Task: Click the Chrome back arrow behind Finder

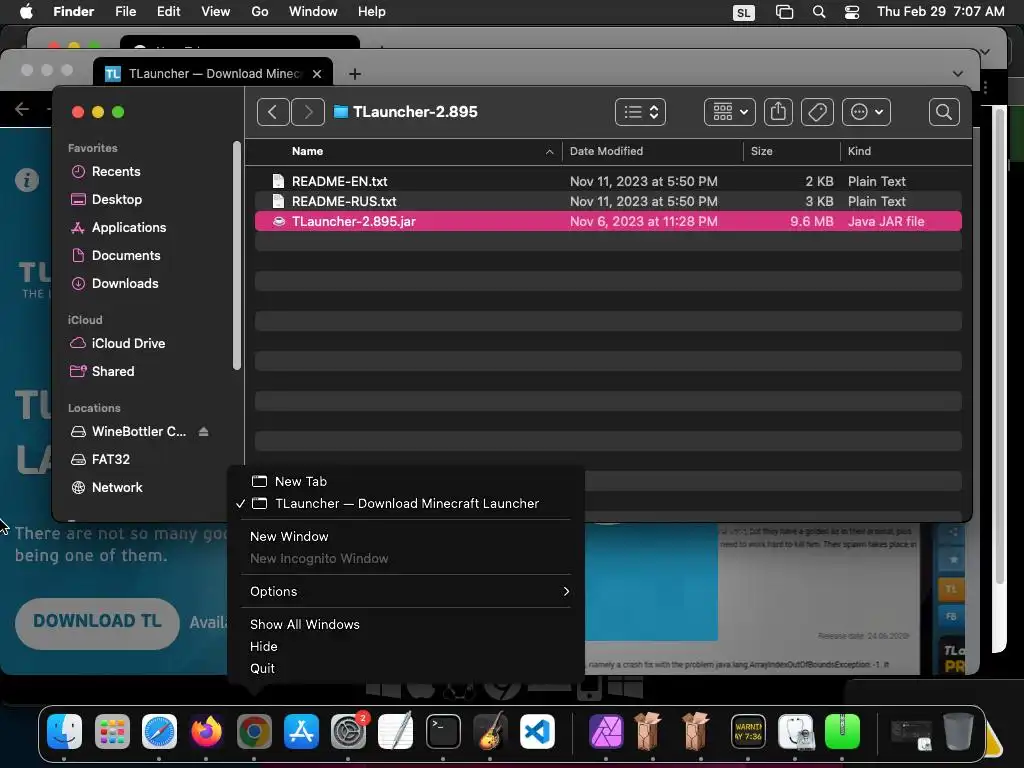Action: coord(22,109)
